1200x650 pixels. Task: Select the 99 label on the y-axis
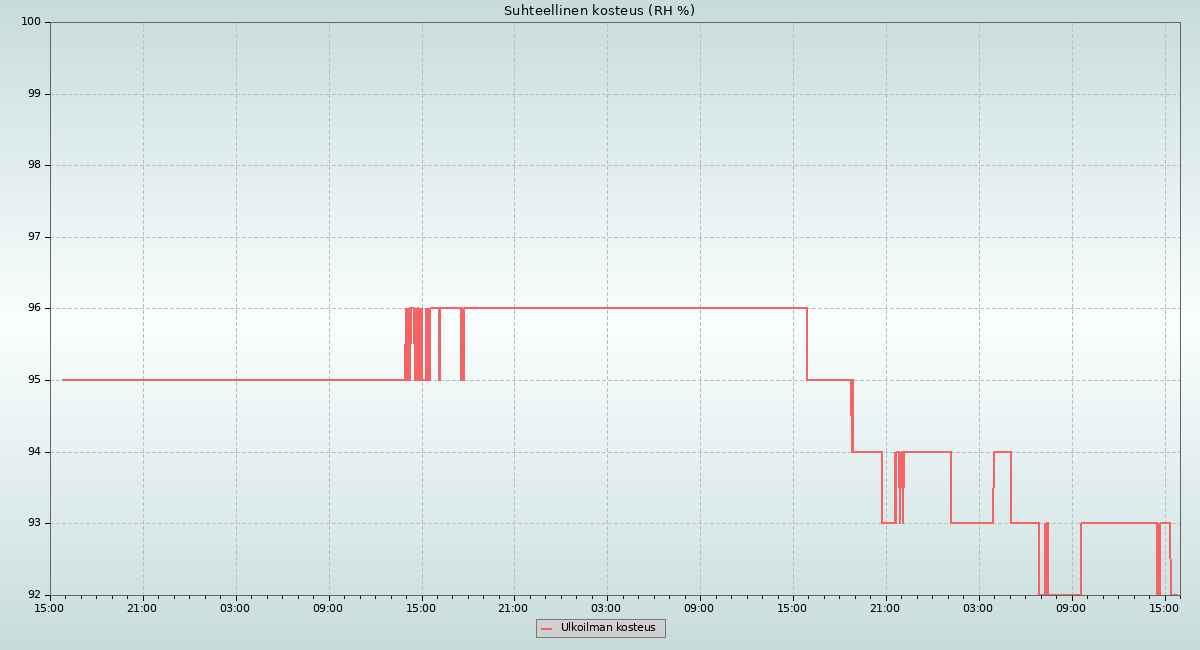coord(34,94)
